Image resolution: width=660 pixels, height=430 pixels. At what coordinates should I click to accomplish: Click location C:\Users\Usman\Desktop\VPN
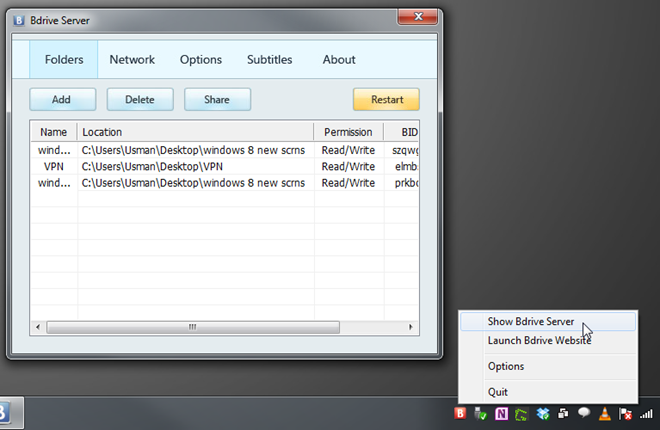point(152,167)
